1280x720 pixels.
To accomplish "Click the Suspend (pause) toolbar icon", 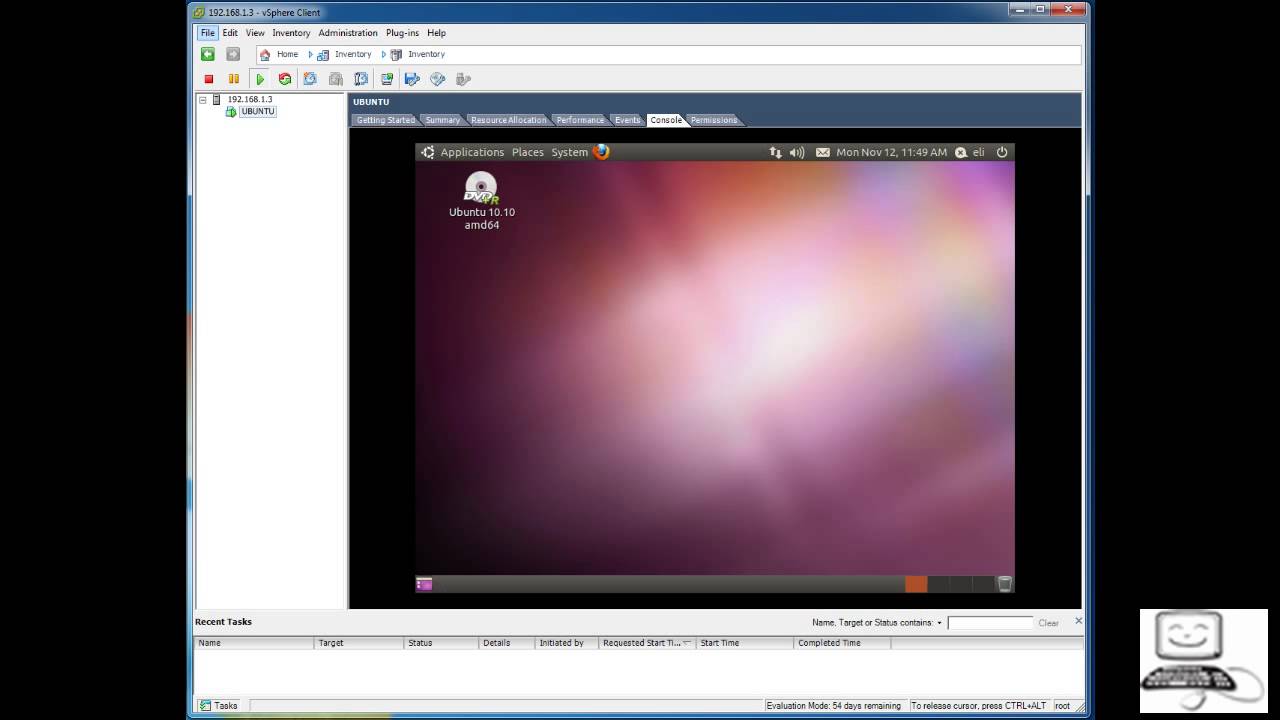I will pyautogui.click(x=234, y=79).
